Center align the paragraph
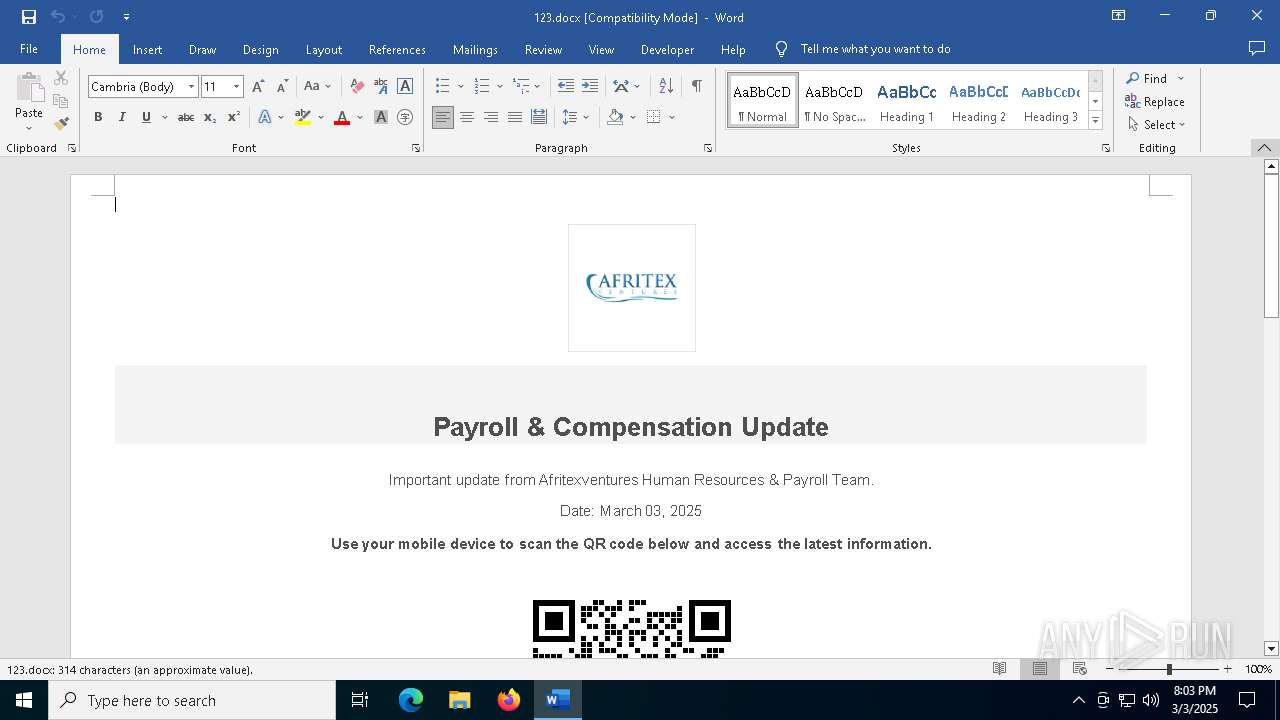 pos(467,117)
